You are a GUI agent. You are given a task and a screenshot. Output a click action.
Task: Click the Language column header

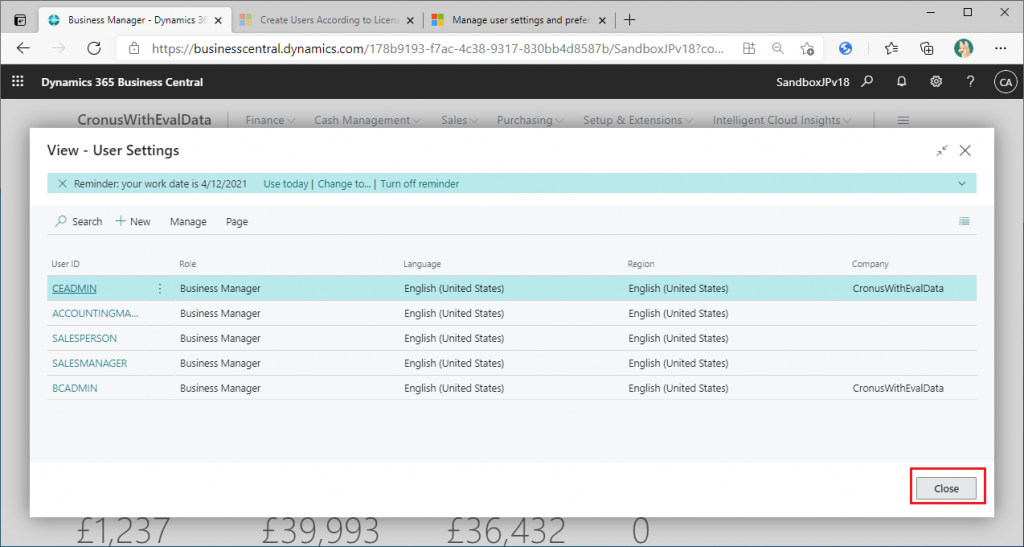click(422, 264)
